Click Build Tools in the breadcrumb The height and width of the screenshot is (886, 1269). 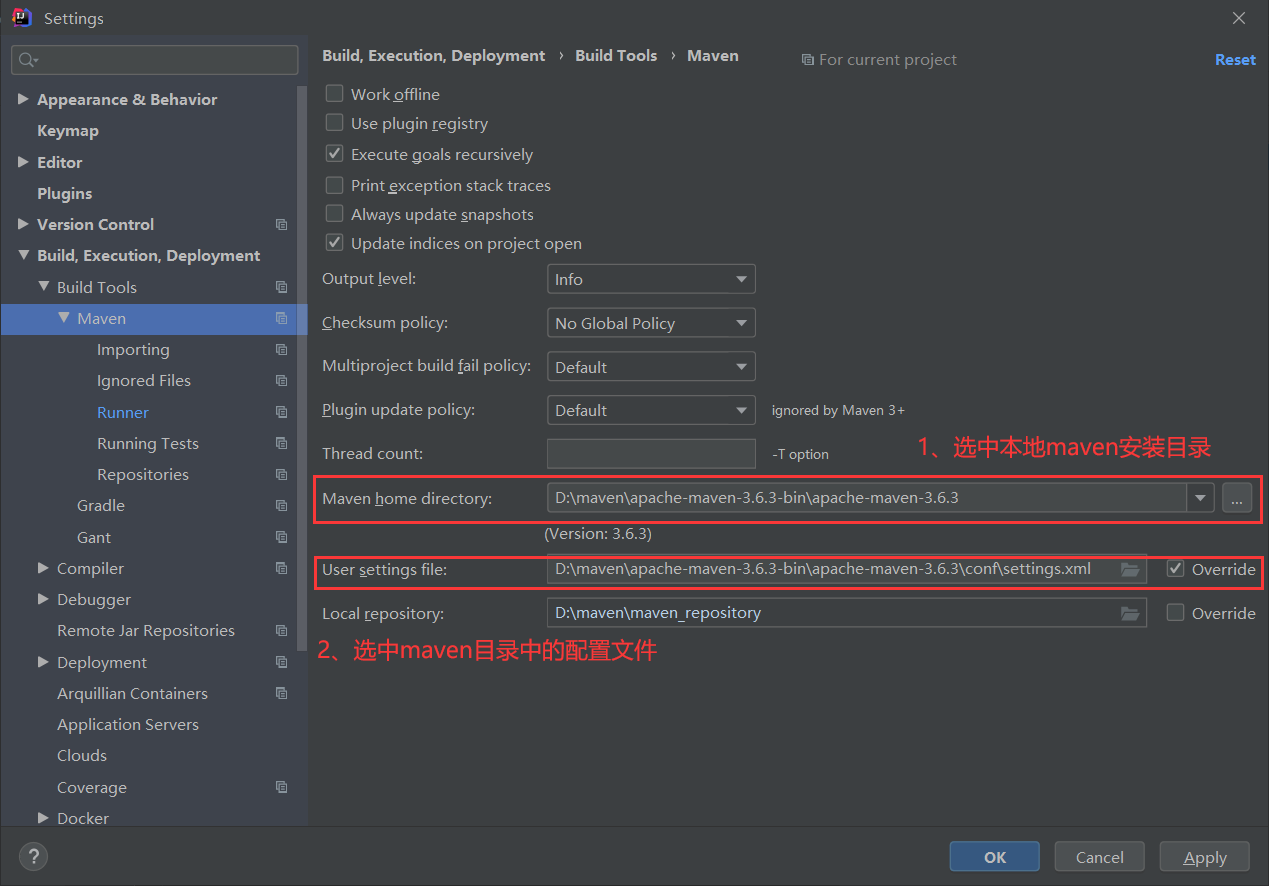[x=616, y=56]
